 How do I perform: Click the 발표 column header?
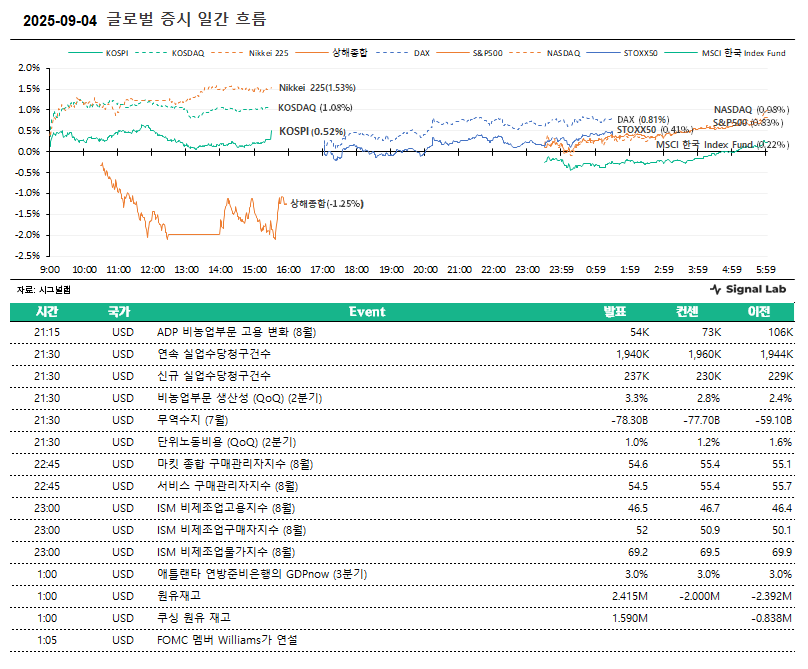click(615, 311)
